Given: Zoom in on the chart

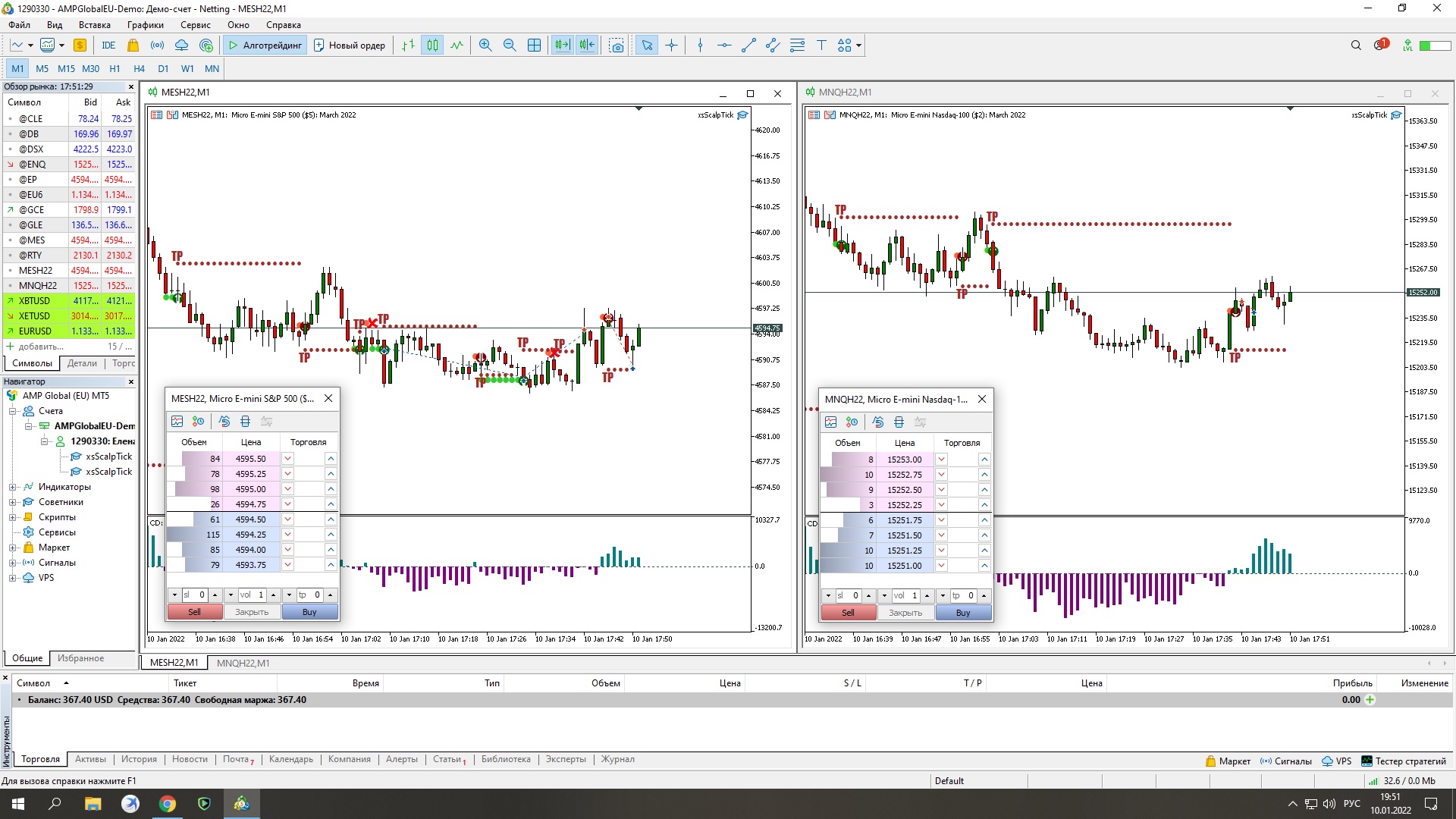Looking at the screenshot, I should [x=485, y=45].
